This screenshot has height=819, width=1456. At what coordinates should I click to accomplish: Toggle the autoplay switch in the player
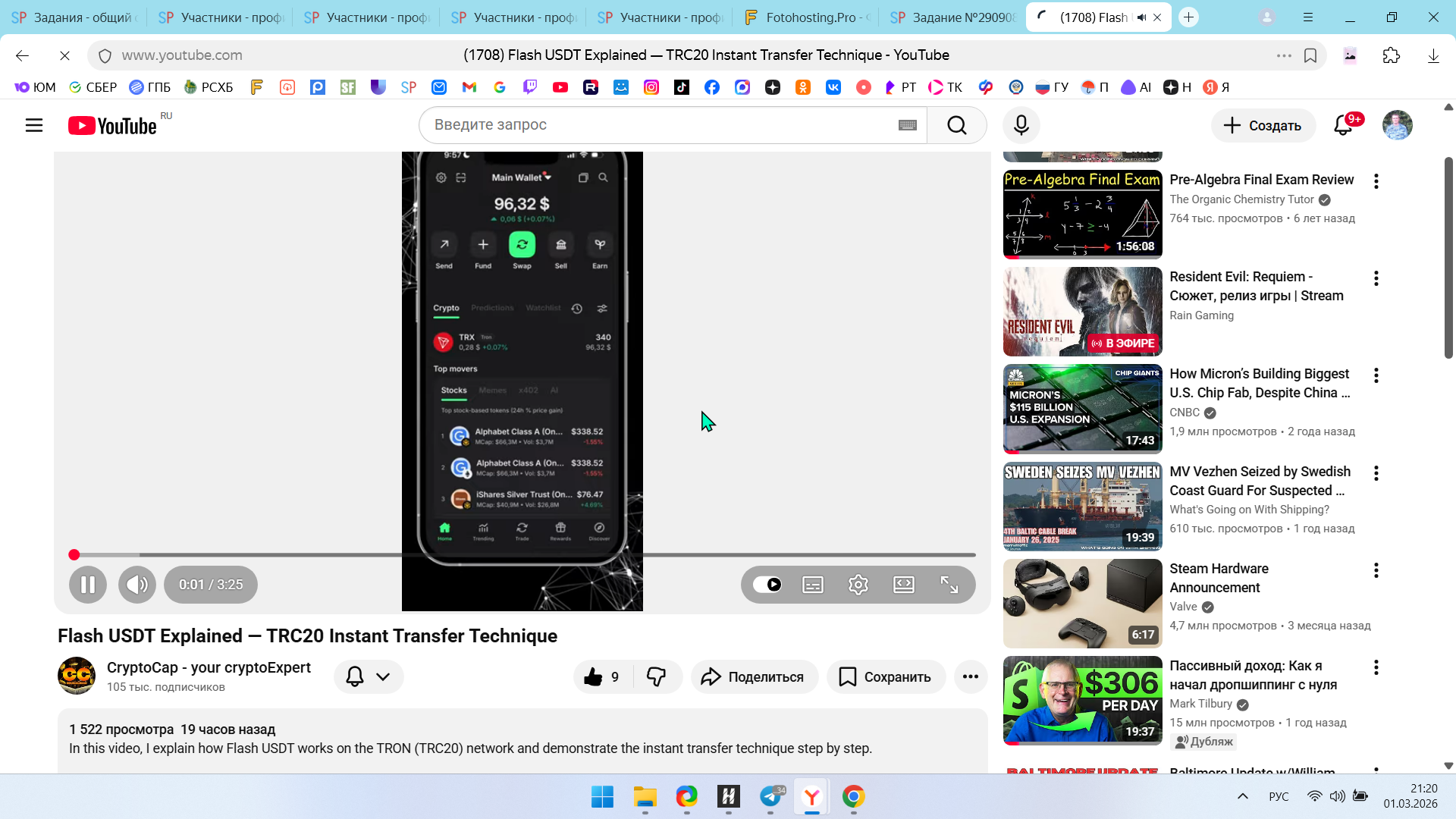[x=767, y=585]
